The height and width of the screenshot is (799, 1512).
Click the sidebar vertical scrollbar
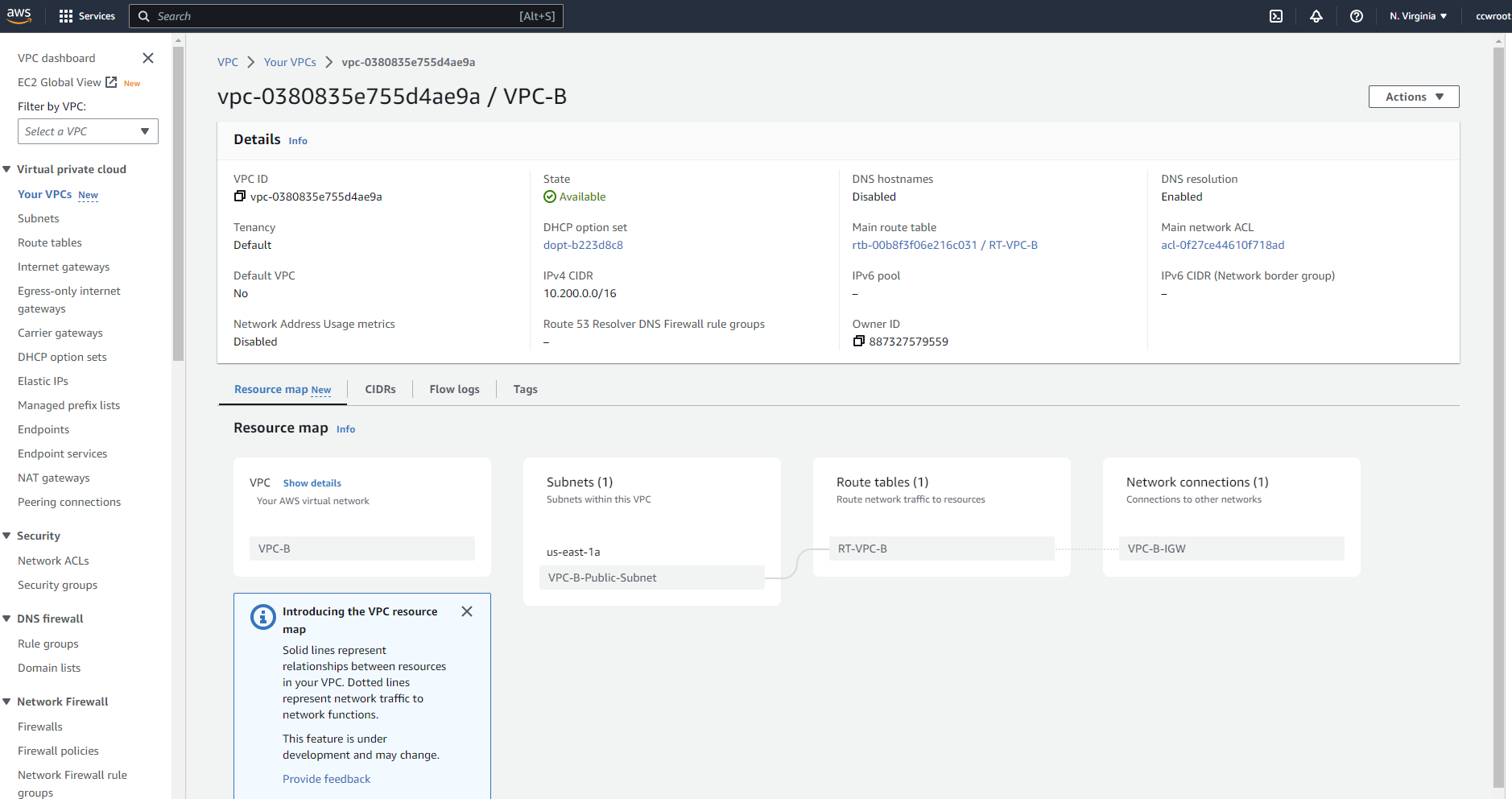coord(179,204)
